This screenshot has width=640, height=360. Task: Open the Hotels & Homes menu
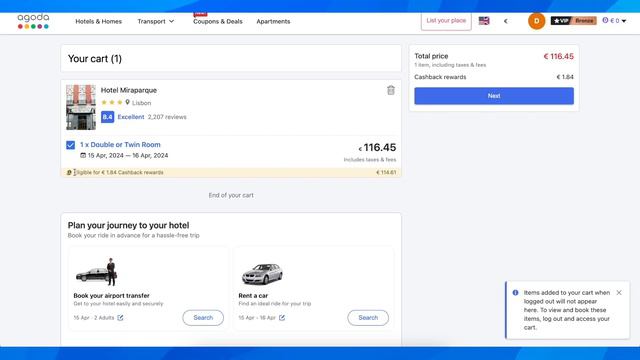click(98, 21)
